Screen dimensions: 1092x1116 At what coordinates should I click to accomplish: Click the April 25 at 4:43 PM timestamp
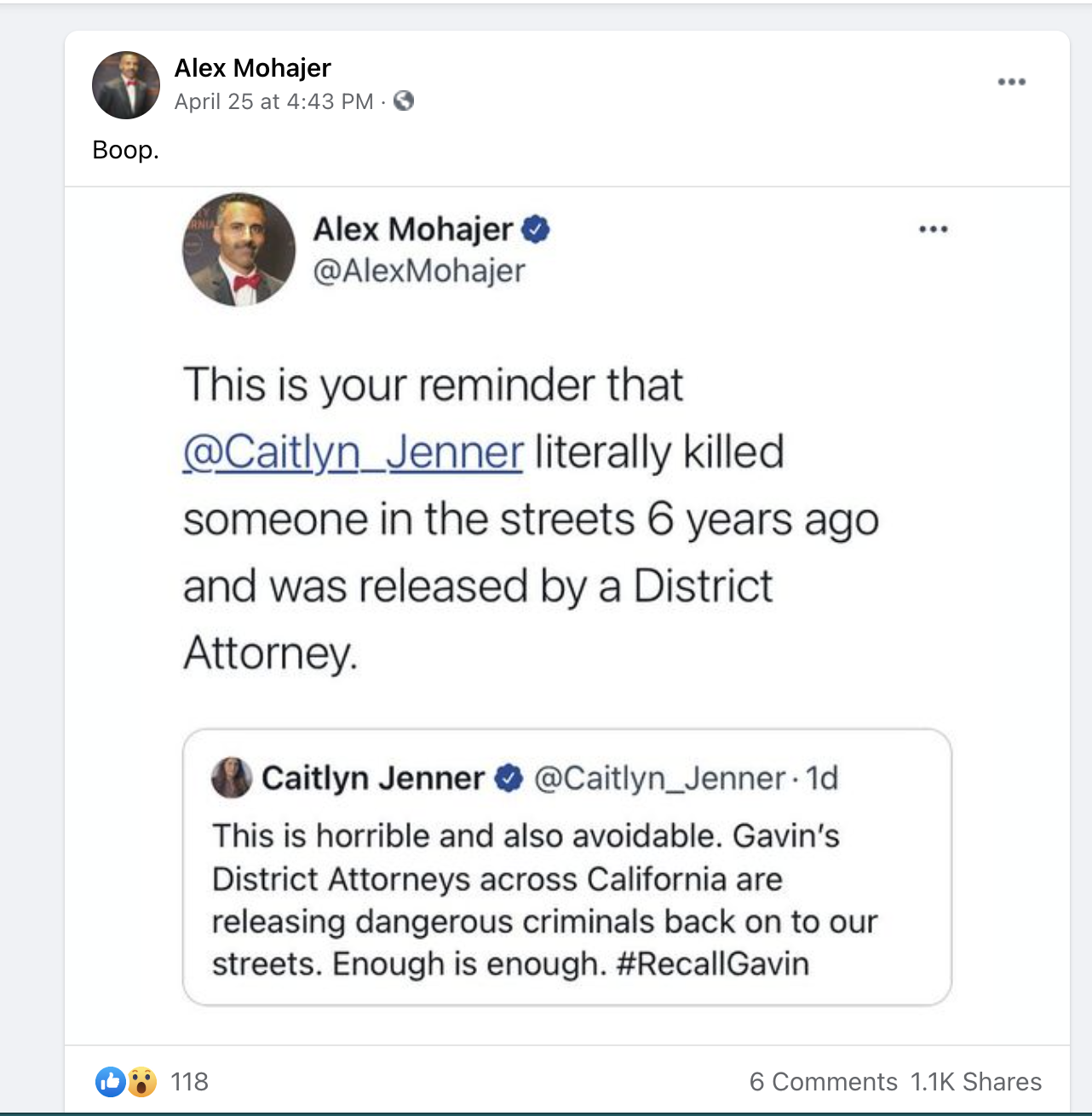tap(273, 101)
